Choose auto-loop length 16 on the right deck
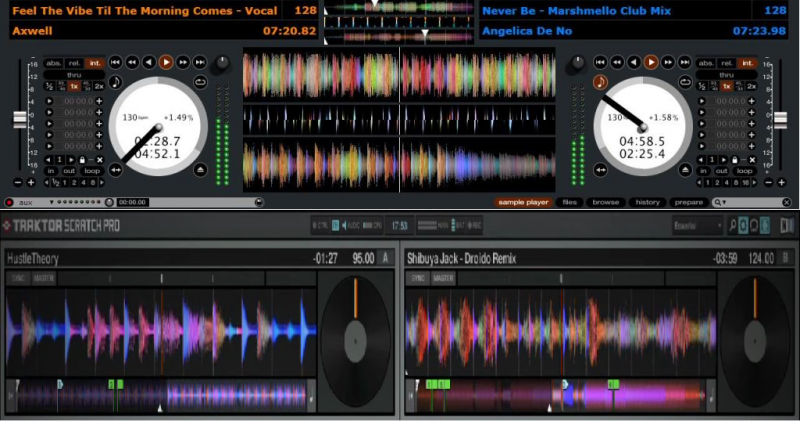Viewport: 800px width, 422px height. click(746, 183)
